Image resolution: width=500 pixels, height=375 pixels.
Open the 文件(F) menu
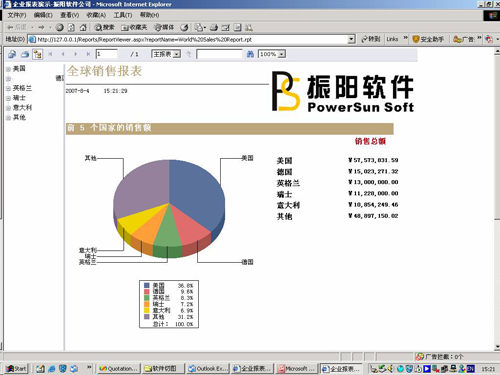coord(17,15)
